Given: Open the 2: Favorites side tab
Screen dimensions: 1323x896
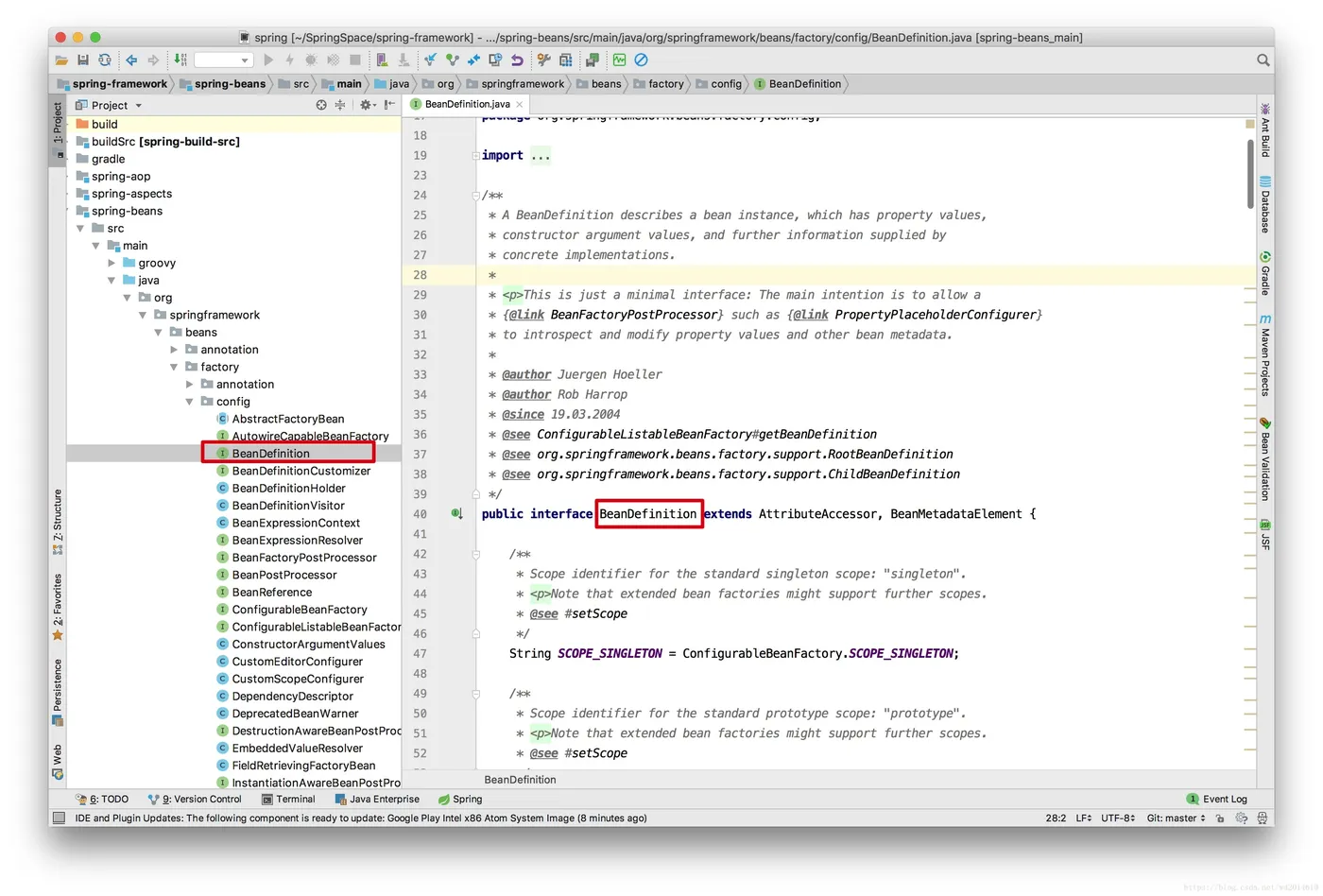Looking at the screenshot, I should tap(58, 607).
